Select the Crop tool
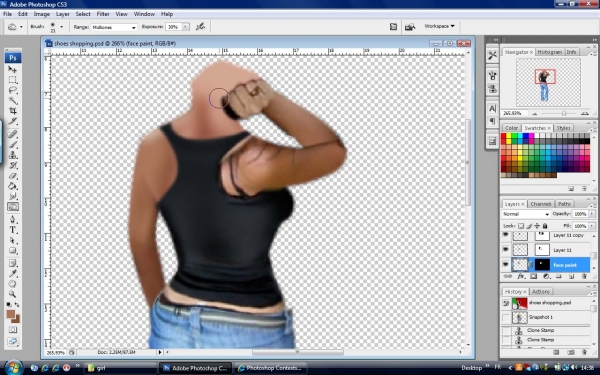The height and width of the screenshot is (375, 600). [x=13, y=111]
